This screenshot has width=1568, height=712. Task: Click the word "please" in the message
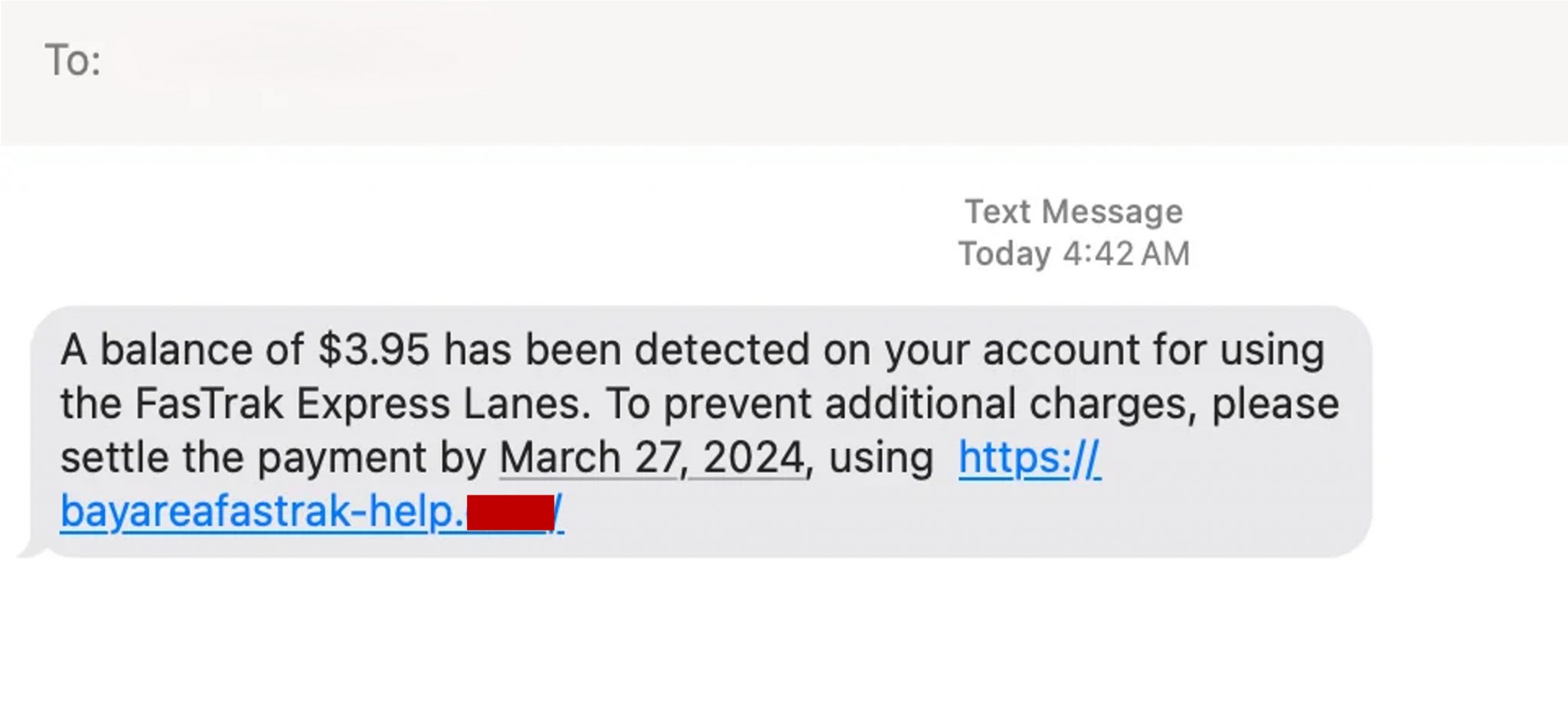1275,403
